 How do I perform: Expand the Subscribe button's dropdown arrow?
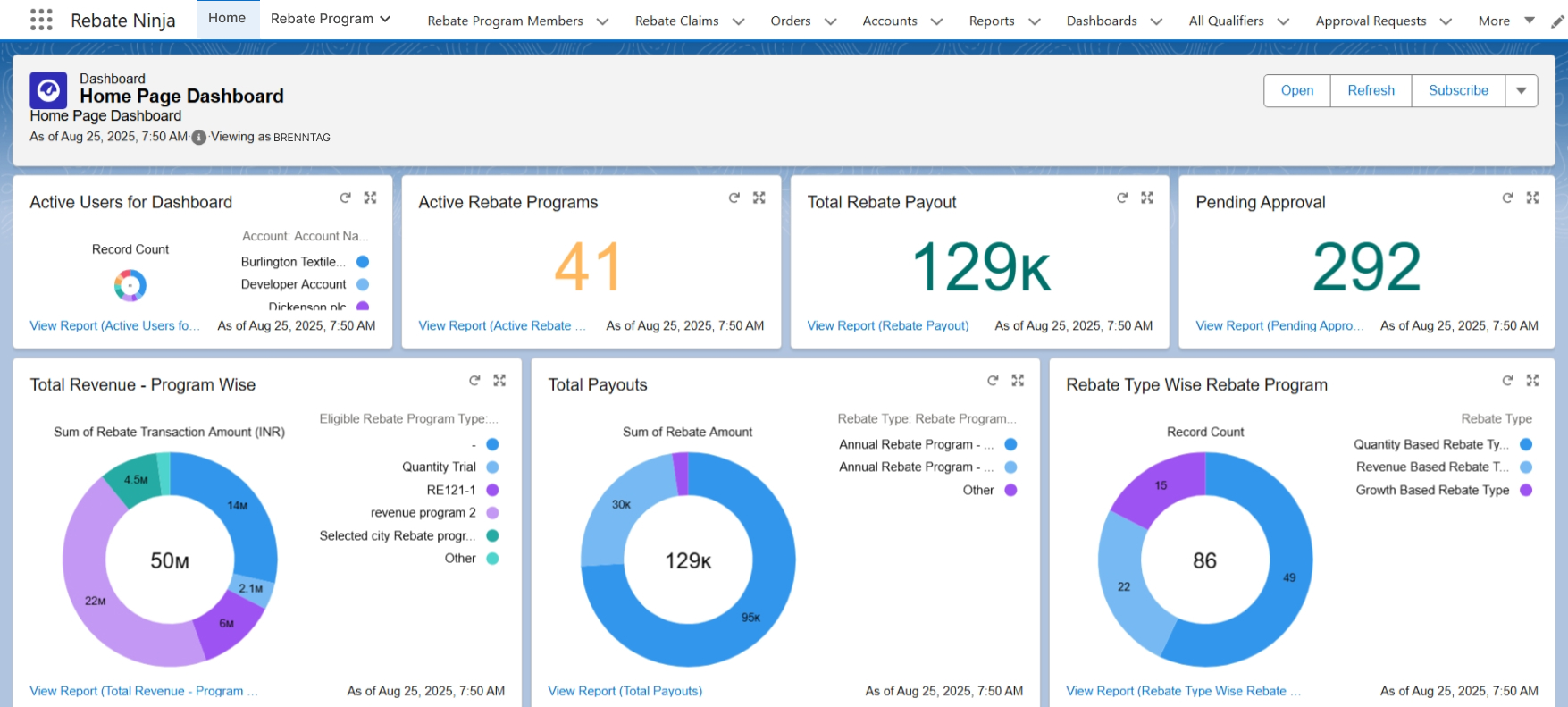pyautogui.click(x=1521, y=90)
